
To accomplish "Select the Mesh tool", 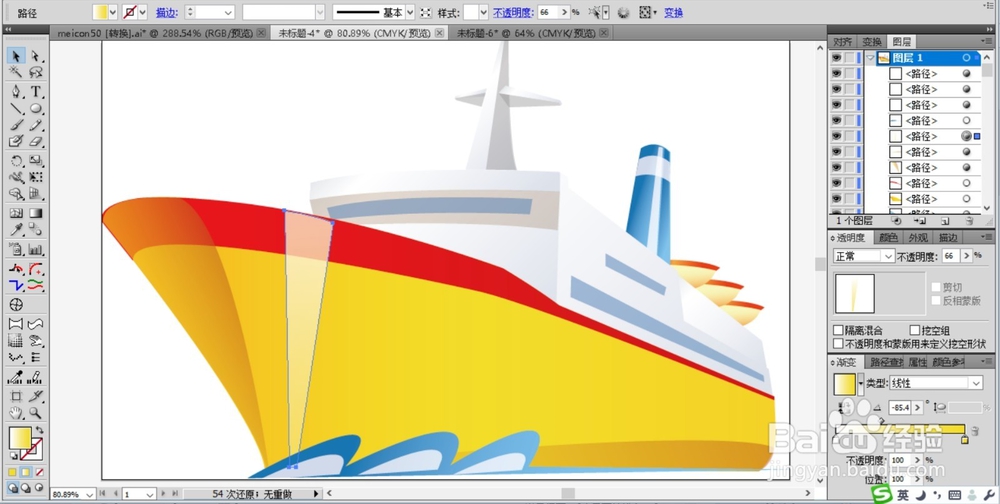I will (x=16, y=213).
